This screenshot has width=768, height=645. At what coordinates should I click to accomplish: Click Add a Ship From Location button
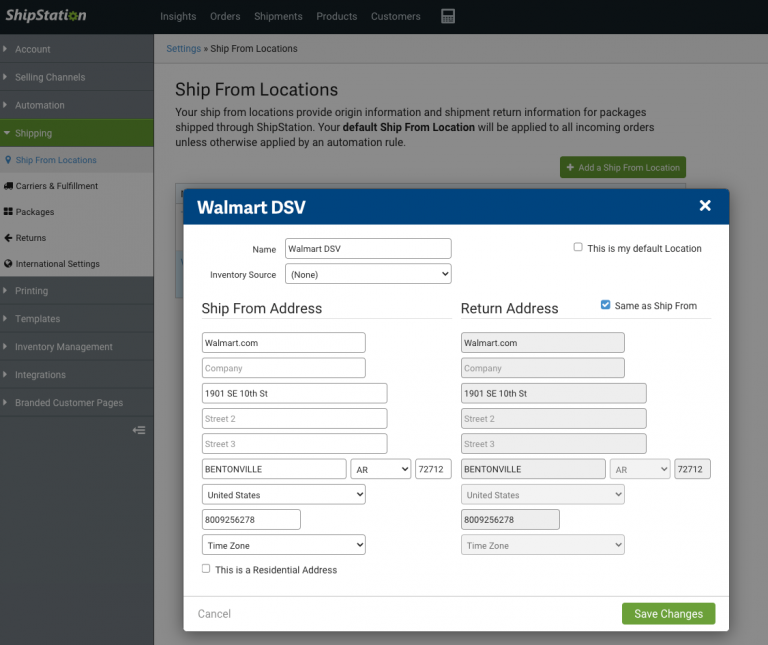point(623,167)
